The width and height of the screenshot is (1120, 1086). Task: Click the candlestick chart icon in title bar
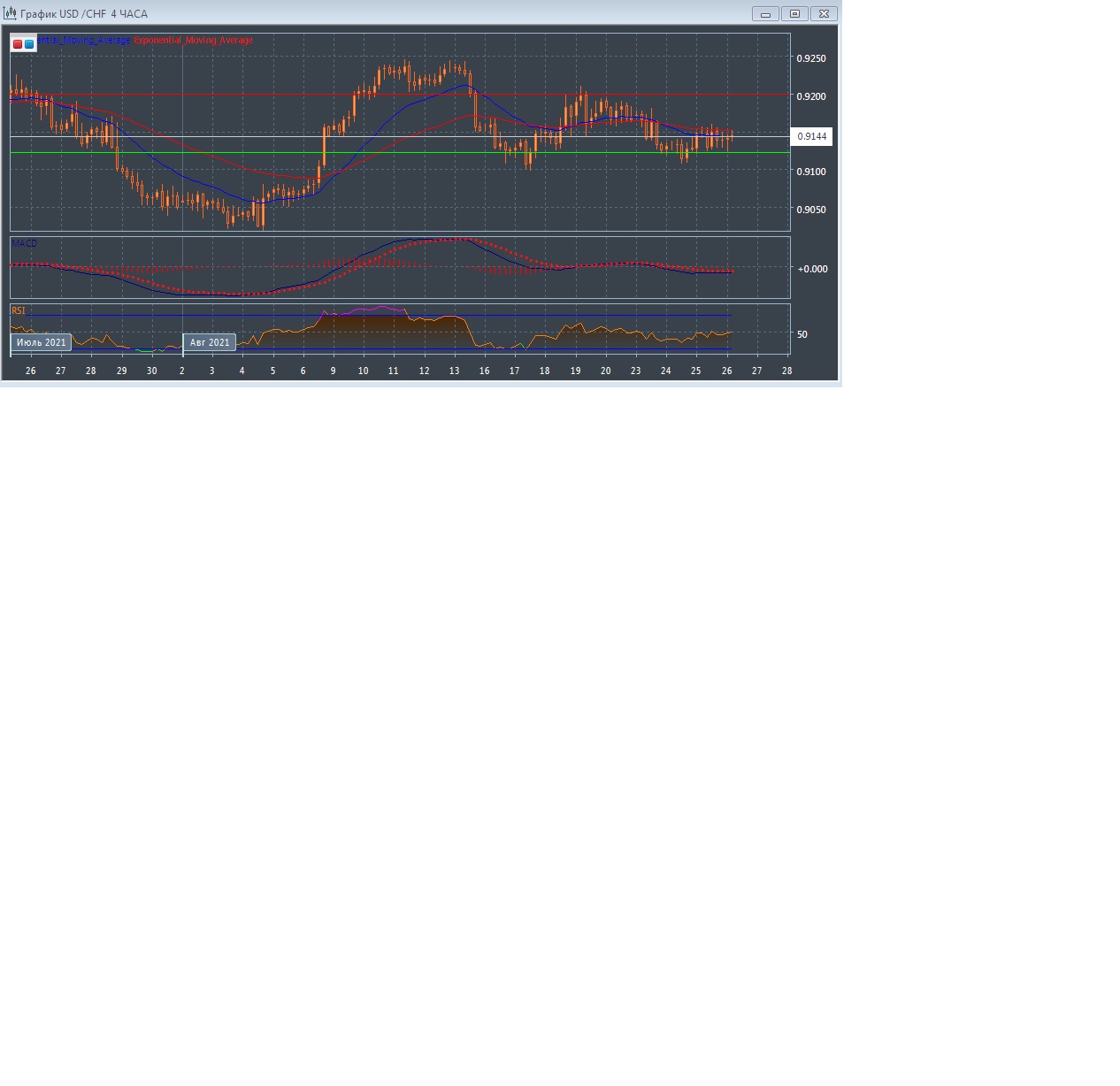click(x=10, y=13)
